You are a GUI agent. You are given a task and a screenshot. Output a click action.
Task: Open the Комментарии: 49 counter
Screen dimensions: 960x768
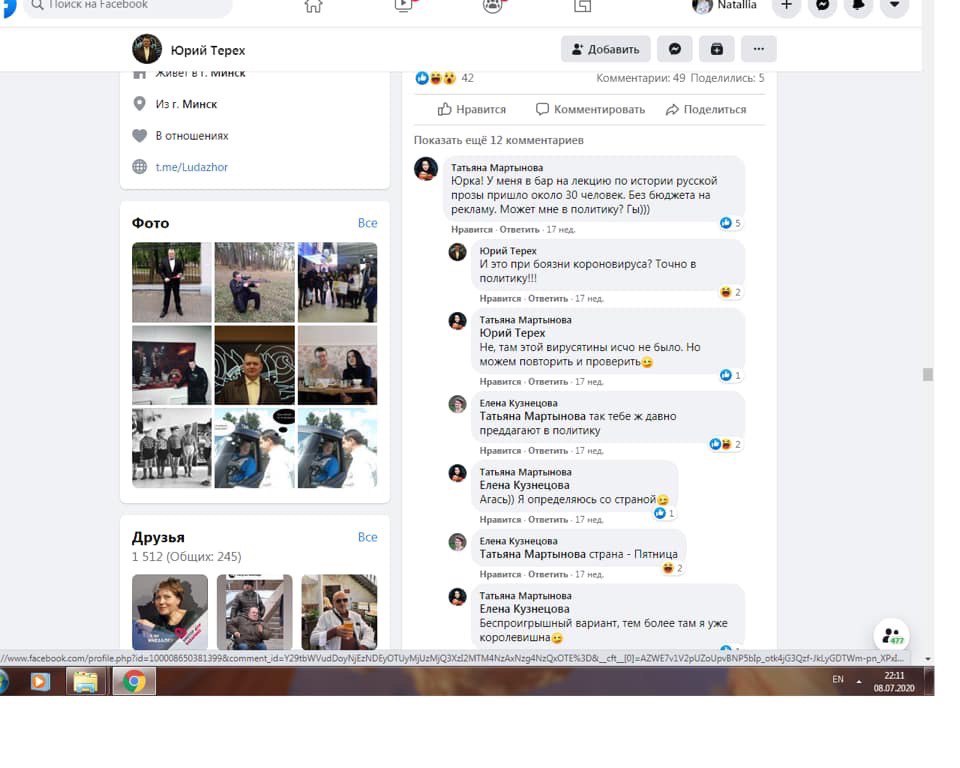pyautogui.click(x=640, y=78)
